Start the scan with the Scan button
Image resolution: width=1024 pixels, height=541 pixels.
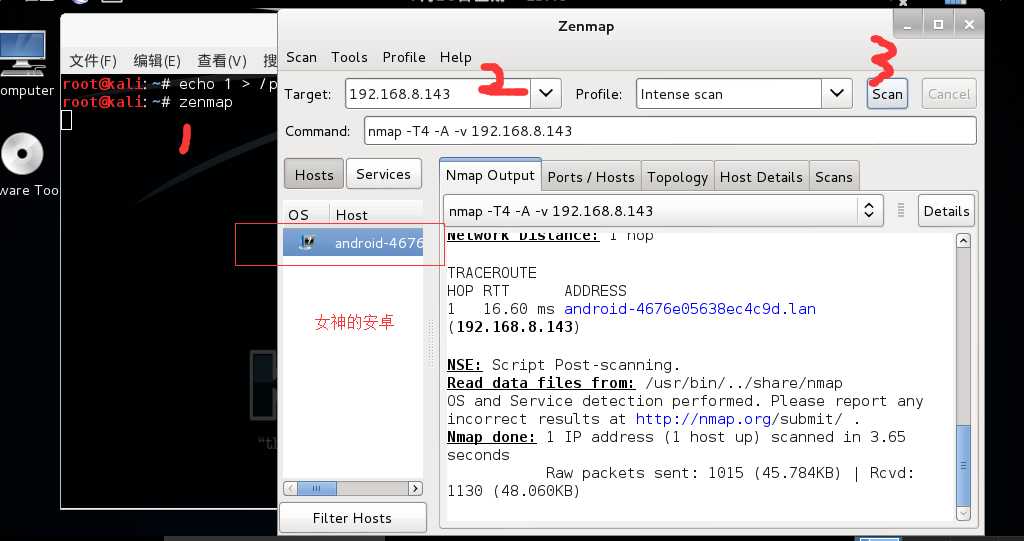coord(888,94)
